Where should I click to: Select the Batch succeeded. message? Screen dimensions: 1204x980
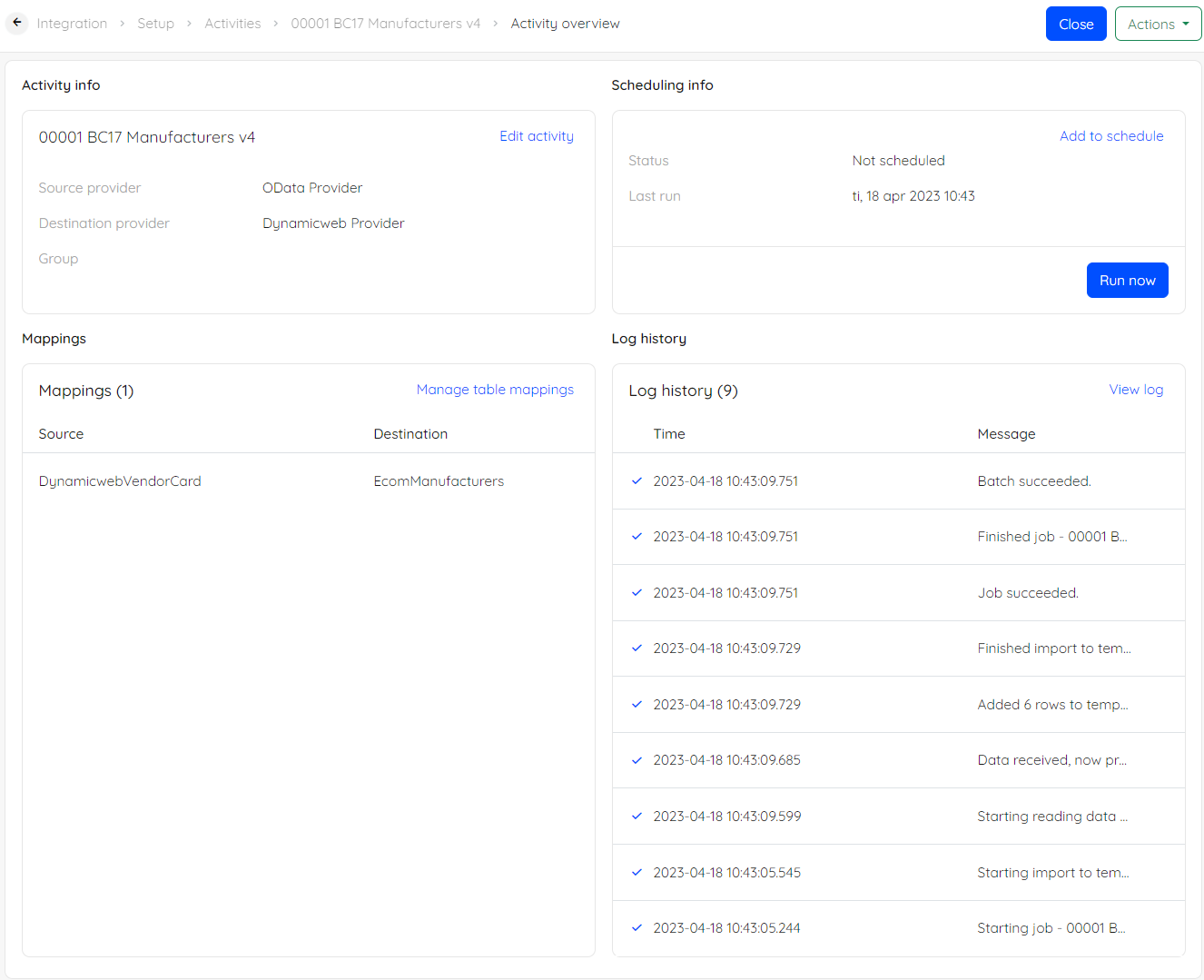[x=1034, y=481]
